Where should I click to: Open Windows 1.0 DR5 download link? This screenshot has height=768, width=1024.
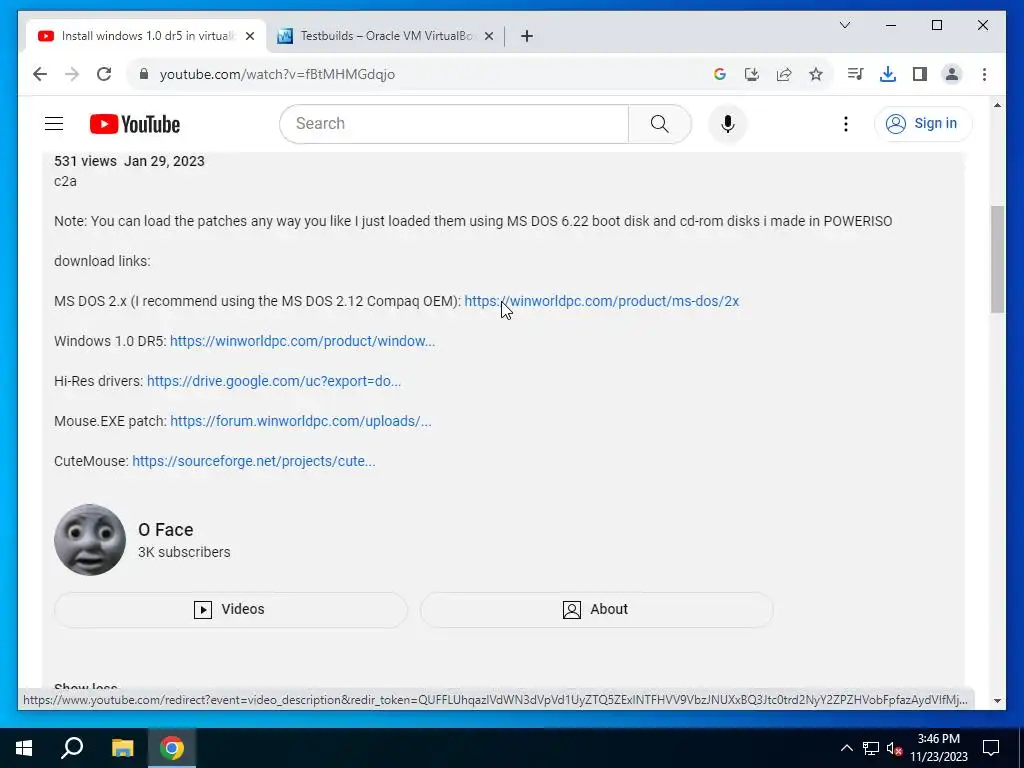(302, 341)
